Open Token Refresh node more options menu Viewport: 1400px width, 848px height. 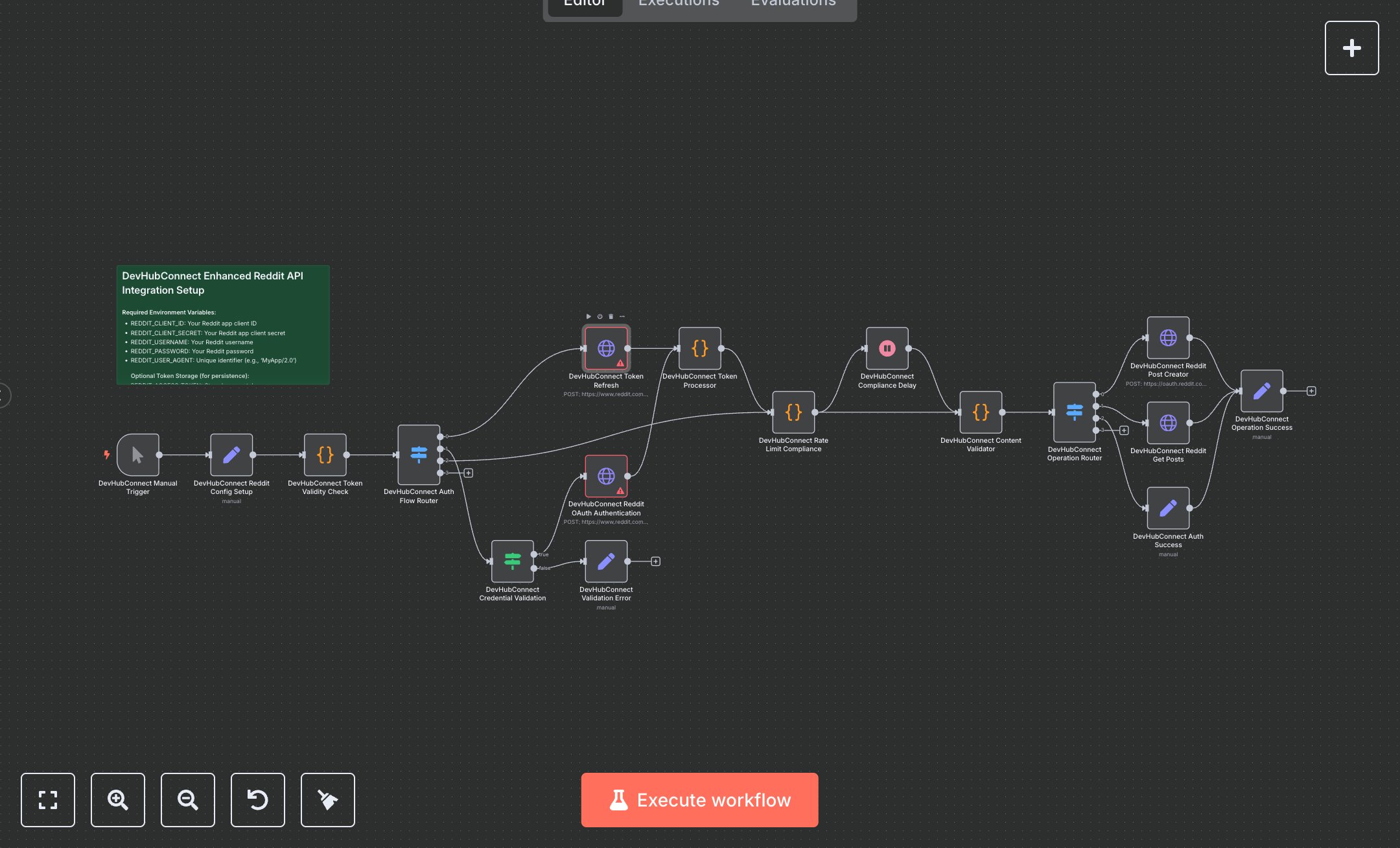point(622,316)
